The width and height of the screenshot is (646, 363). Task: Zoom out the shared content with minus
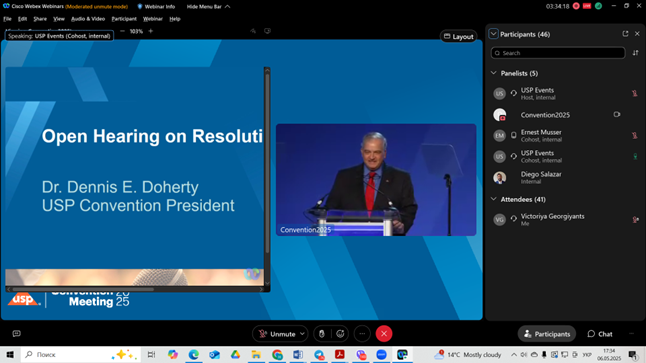tap(122, 31)
